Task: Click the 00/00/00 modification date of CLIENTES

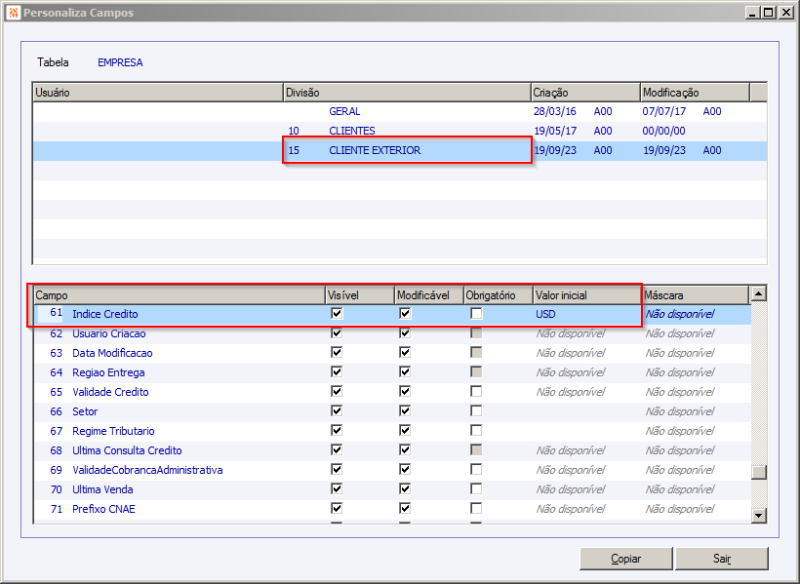Action: coord(664,131)
